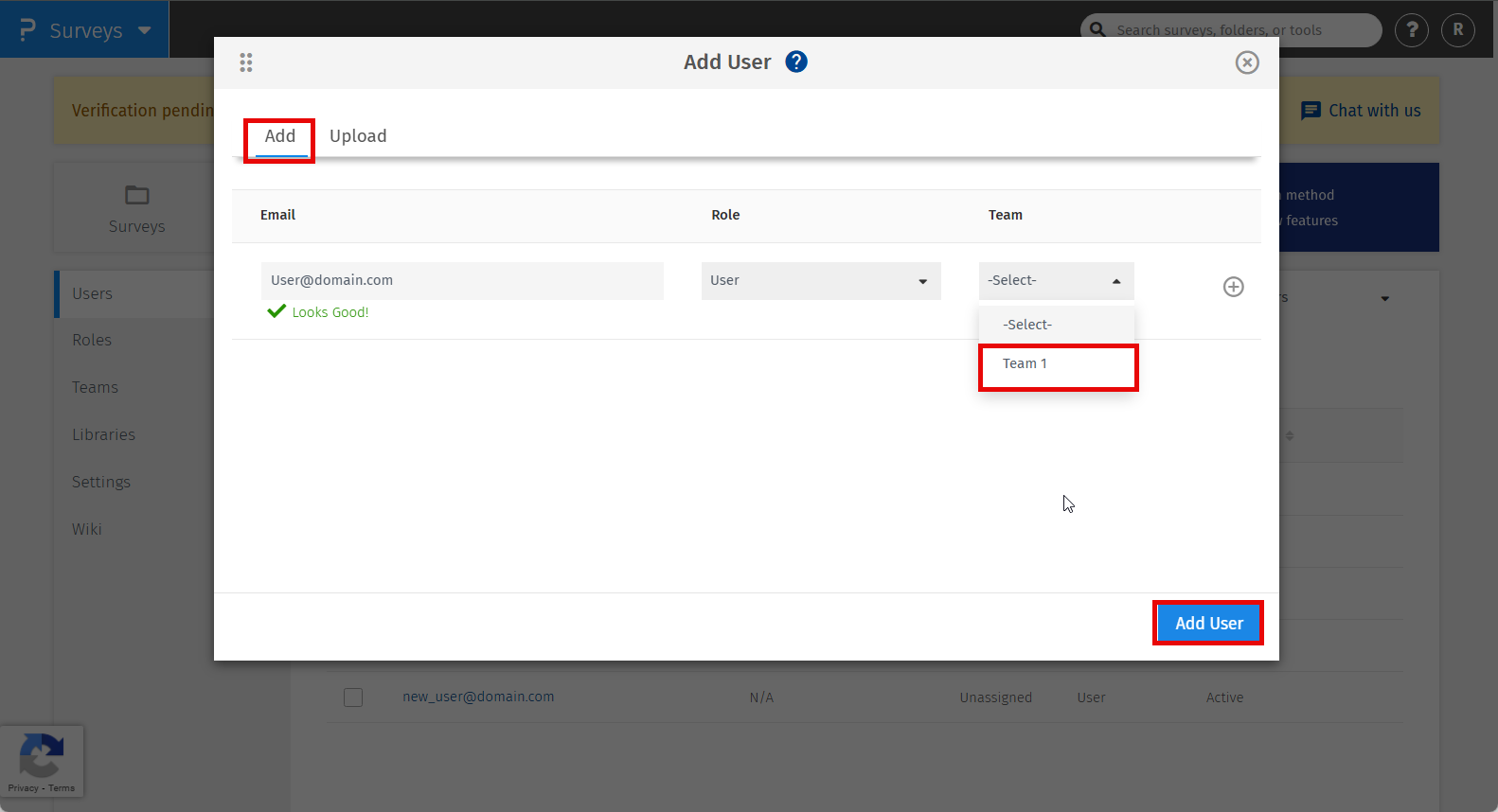Click the Active status in the user row
1498x812 pixels.
1225,697
